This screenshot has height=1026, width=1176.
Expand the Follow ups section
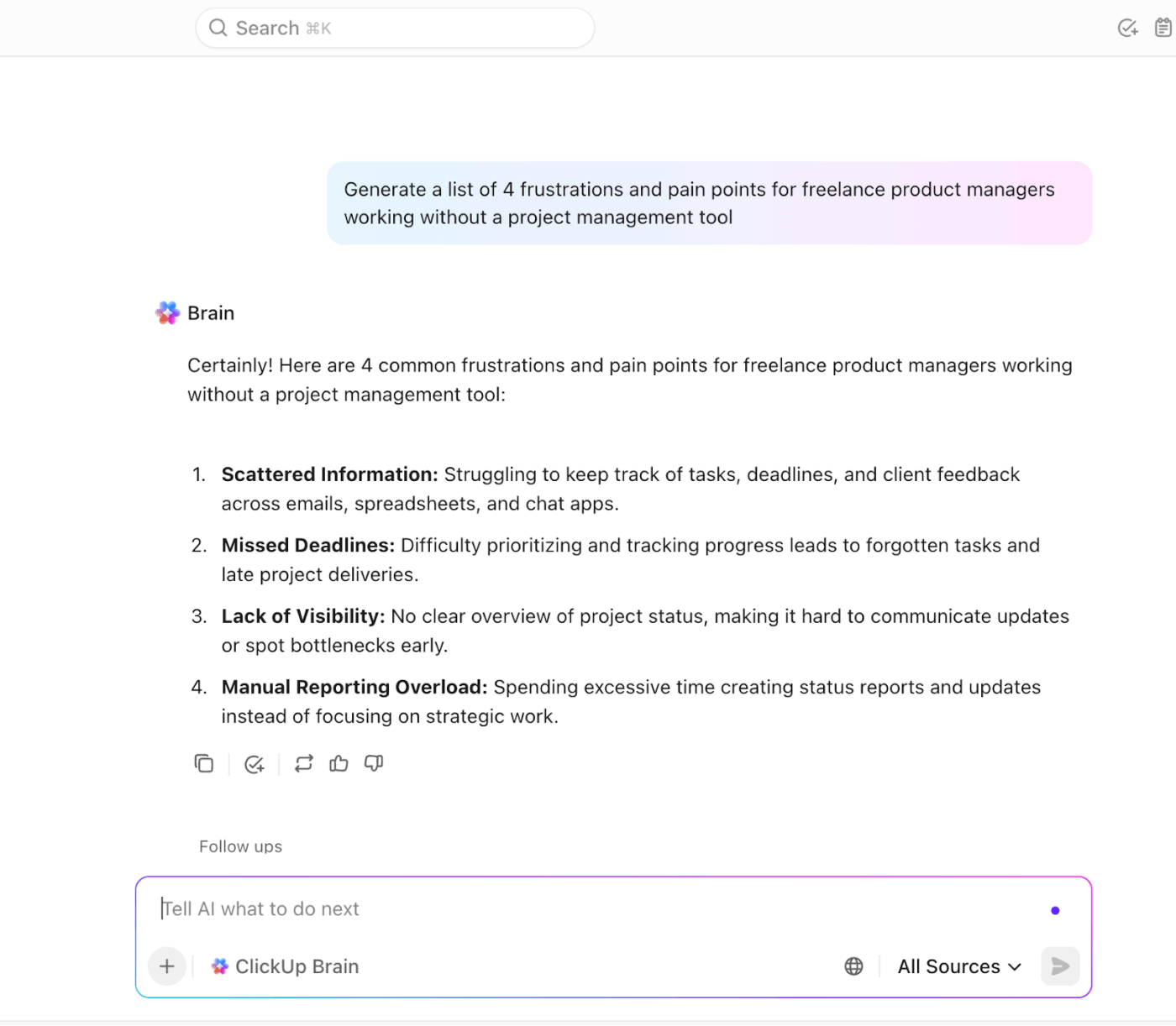click(x=240, y=846)
